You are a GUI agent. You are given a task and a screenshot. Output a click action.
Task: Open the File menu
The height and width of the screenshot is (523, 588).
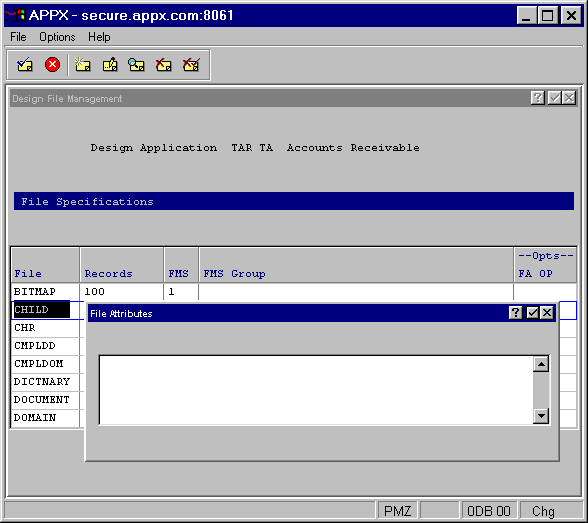18,37
